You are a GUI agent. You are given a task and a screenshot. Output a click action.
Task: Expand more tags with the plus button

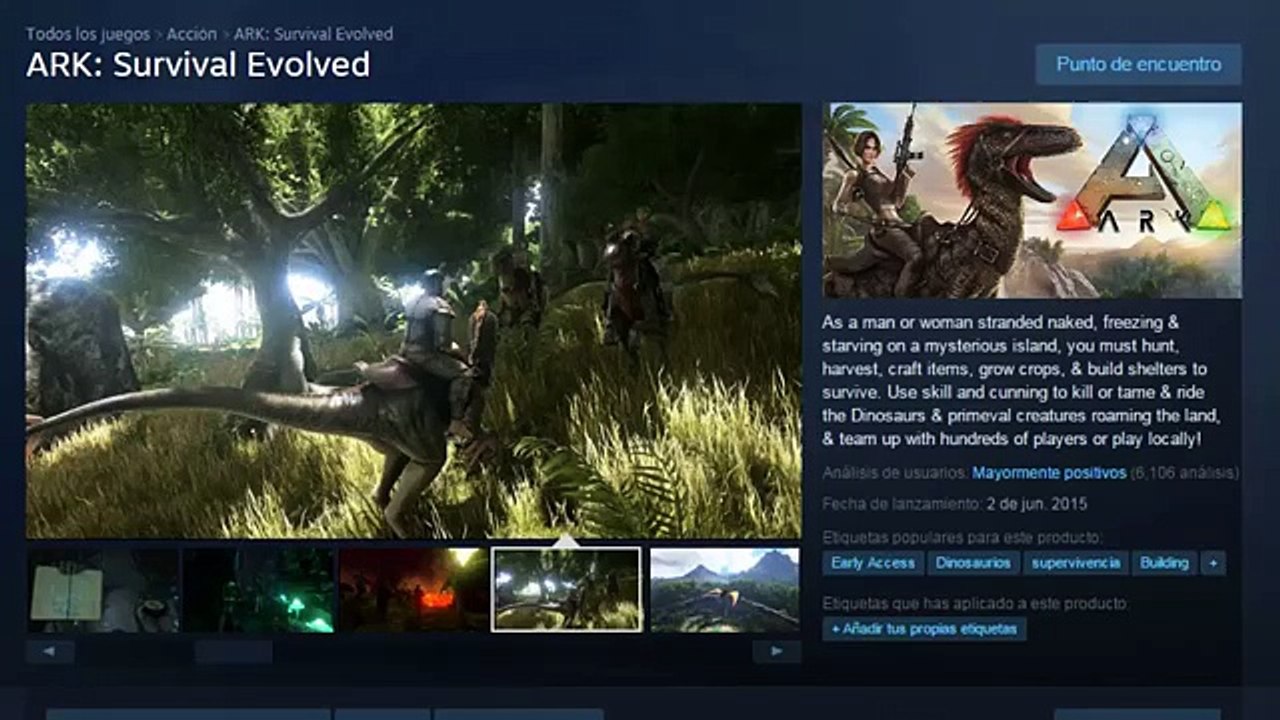click(x=1213, y=563)
